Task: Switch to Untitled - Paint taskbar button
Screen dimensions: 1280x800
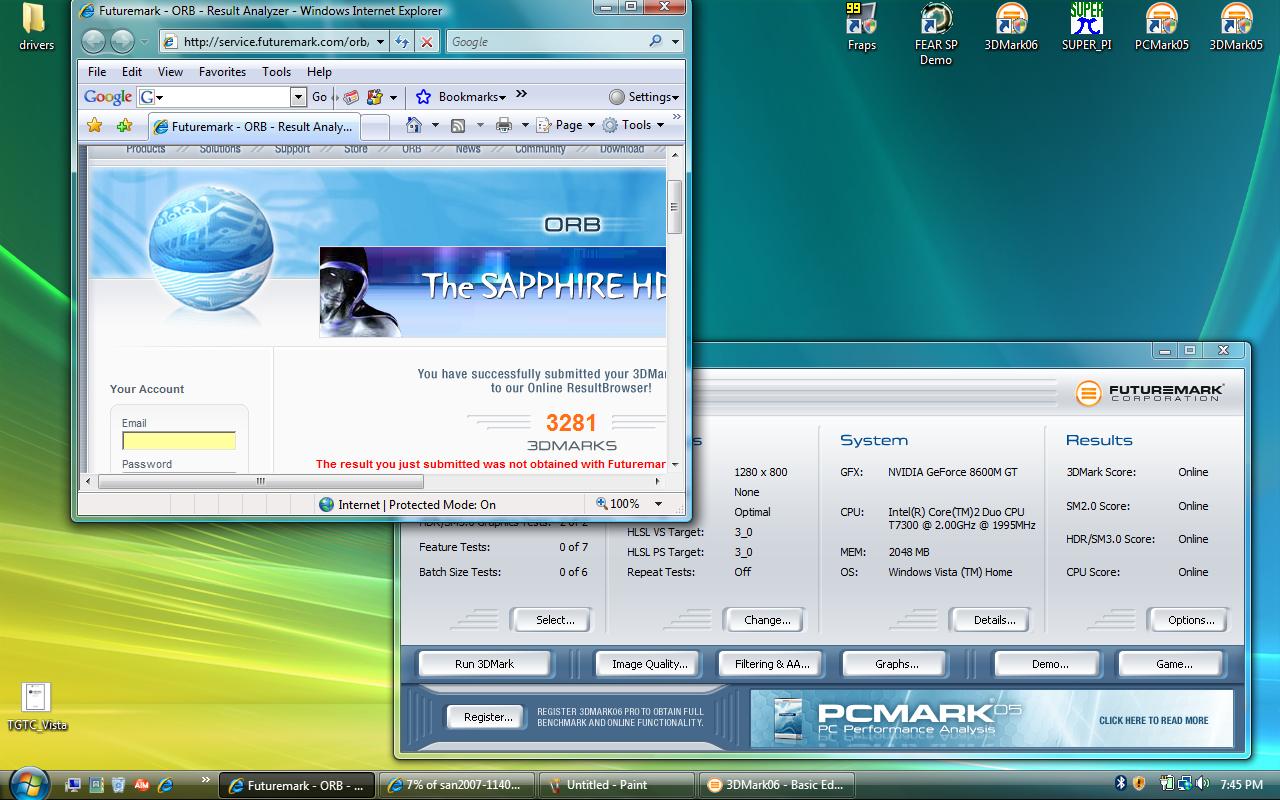Action: pyautogui.click(x=617, y=785)
